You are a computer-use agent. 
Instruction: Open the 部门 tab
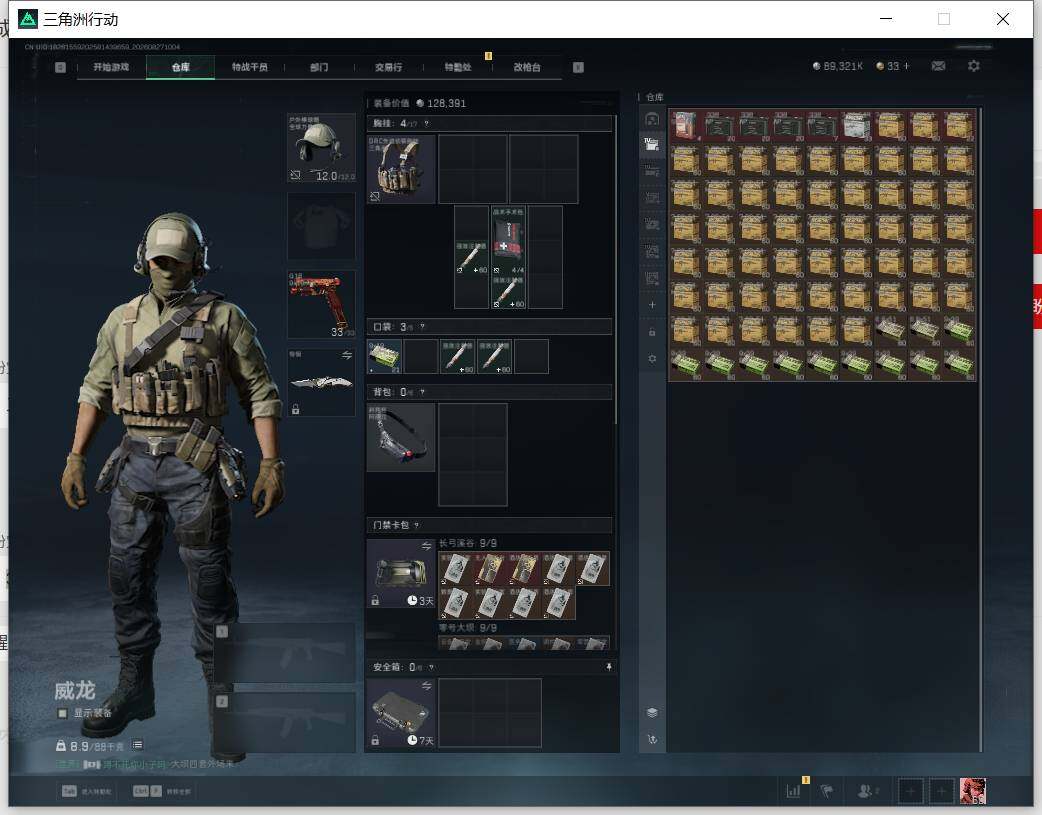click(319, 67)
